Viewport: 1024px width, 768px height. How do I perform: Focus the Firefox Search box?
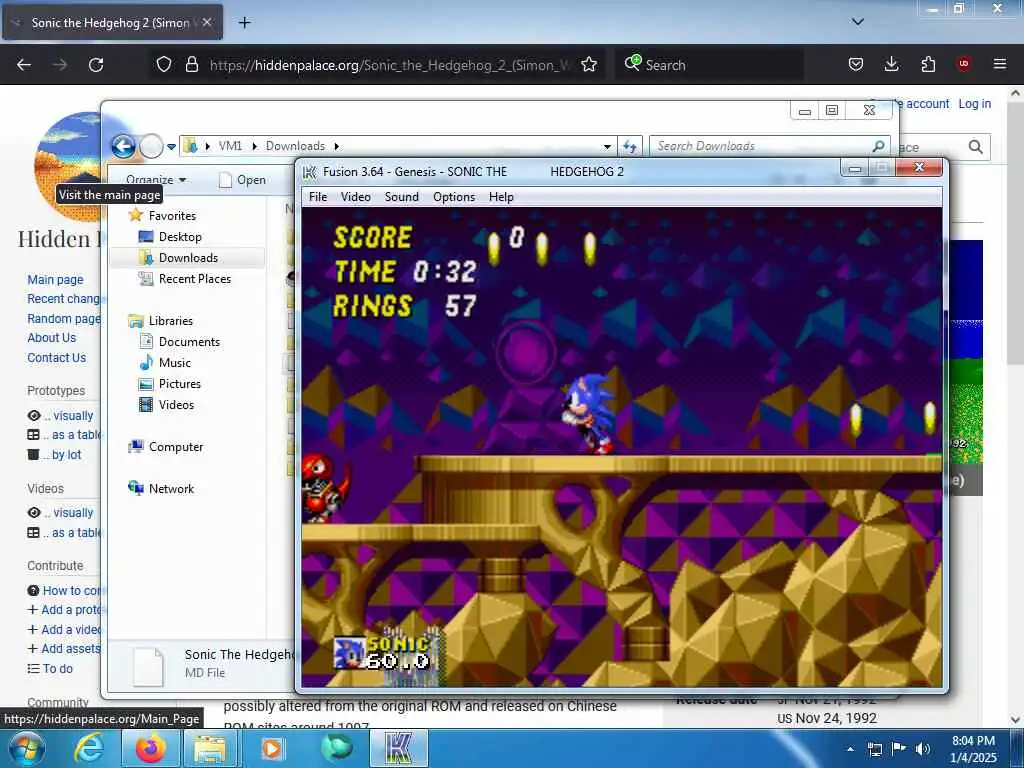click(x=709, y=65)
